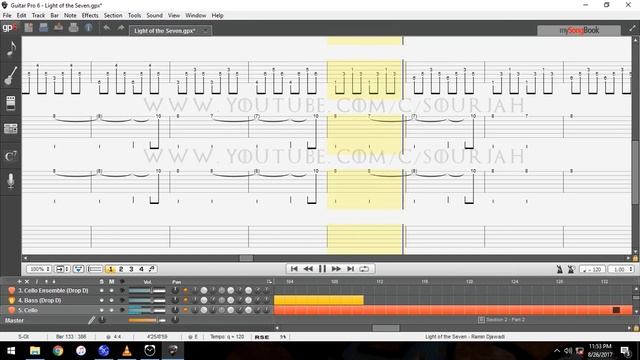Viewport: 640px width, 360px height.
Task: Open Google Chrome from taskbar
Action: pos(58,351)
